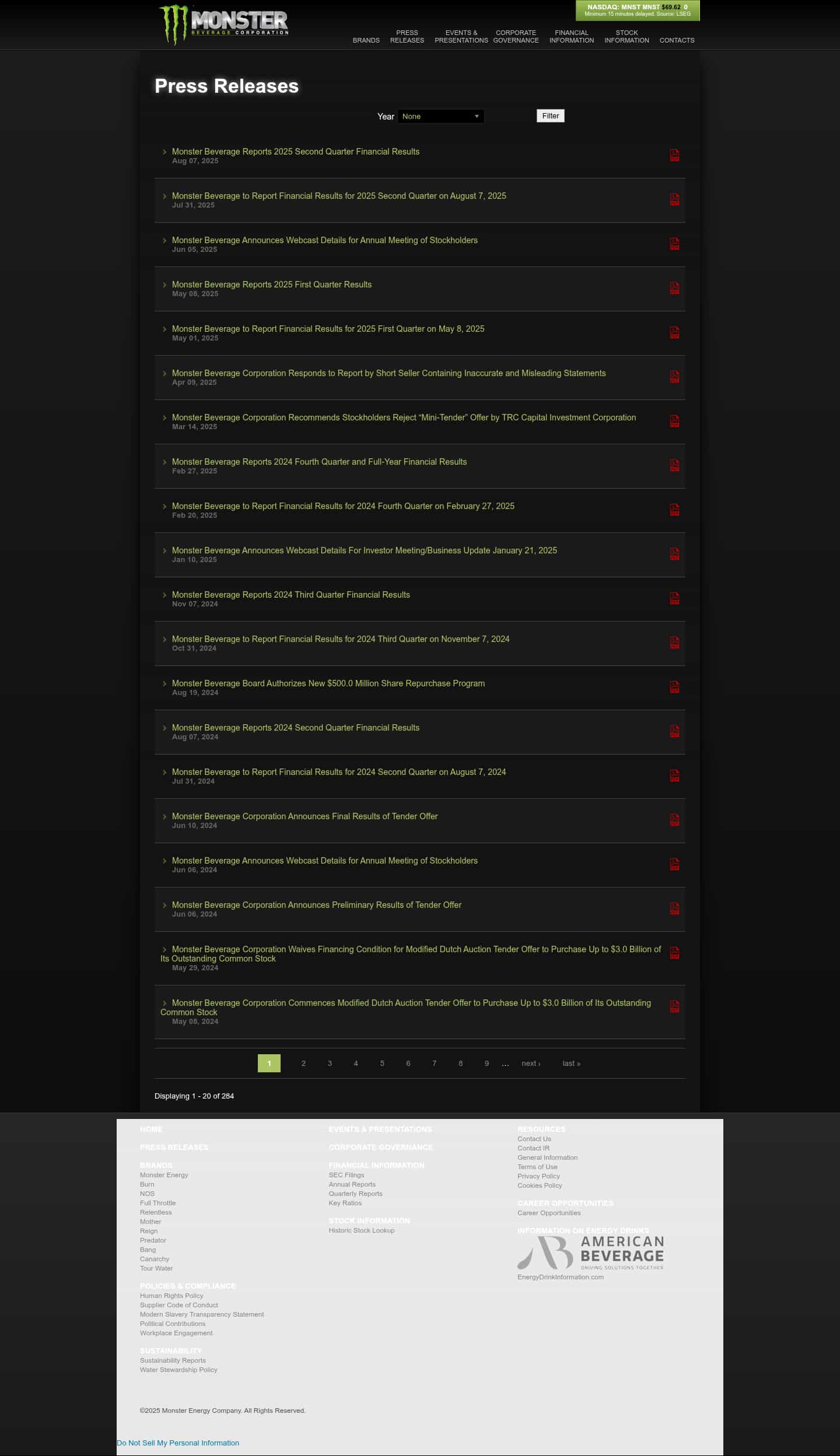This screenshot has height=1456, width=840.
Task: Download PDF of Jul 31, 2025 release
Action: (674, 199)
